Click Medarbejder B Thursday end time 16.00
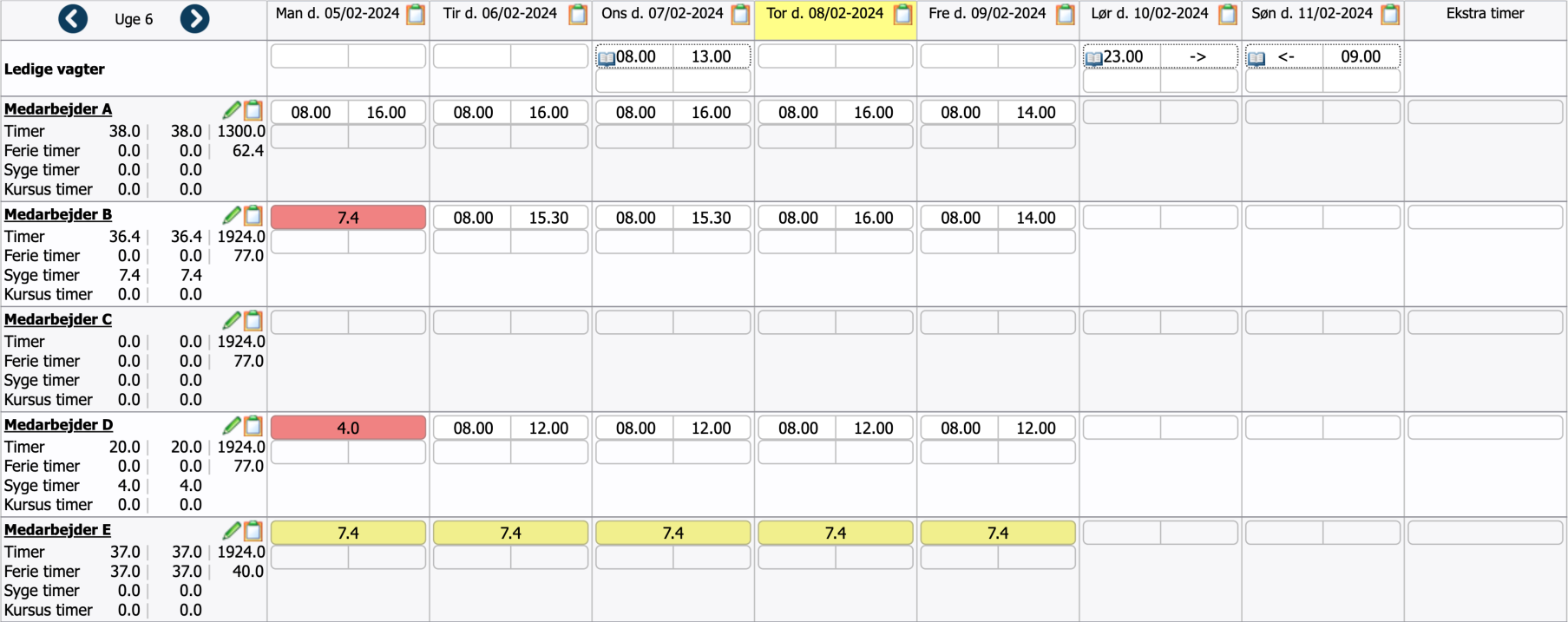The width and height of the screenshot is (1568, 622). click(x=874, y=218)
